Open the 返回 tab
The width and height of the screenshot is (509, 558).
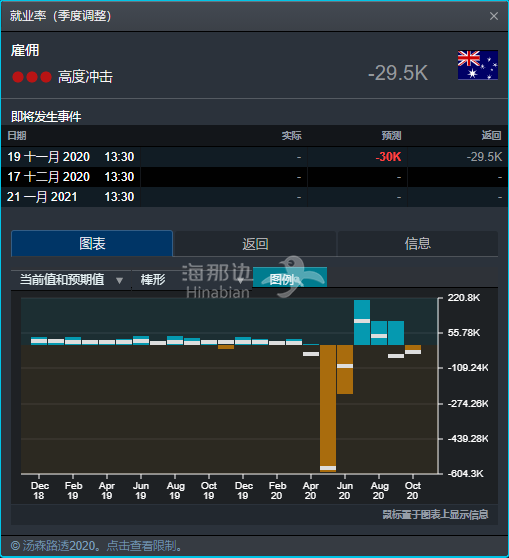(x=255, y=244)
